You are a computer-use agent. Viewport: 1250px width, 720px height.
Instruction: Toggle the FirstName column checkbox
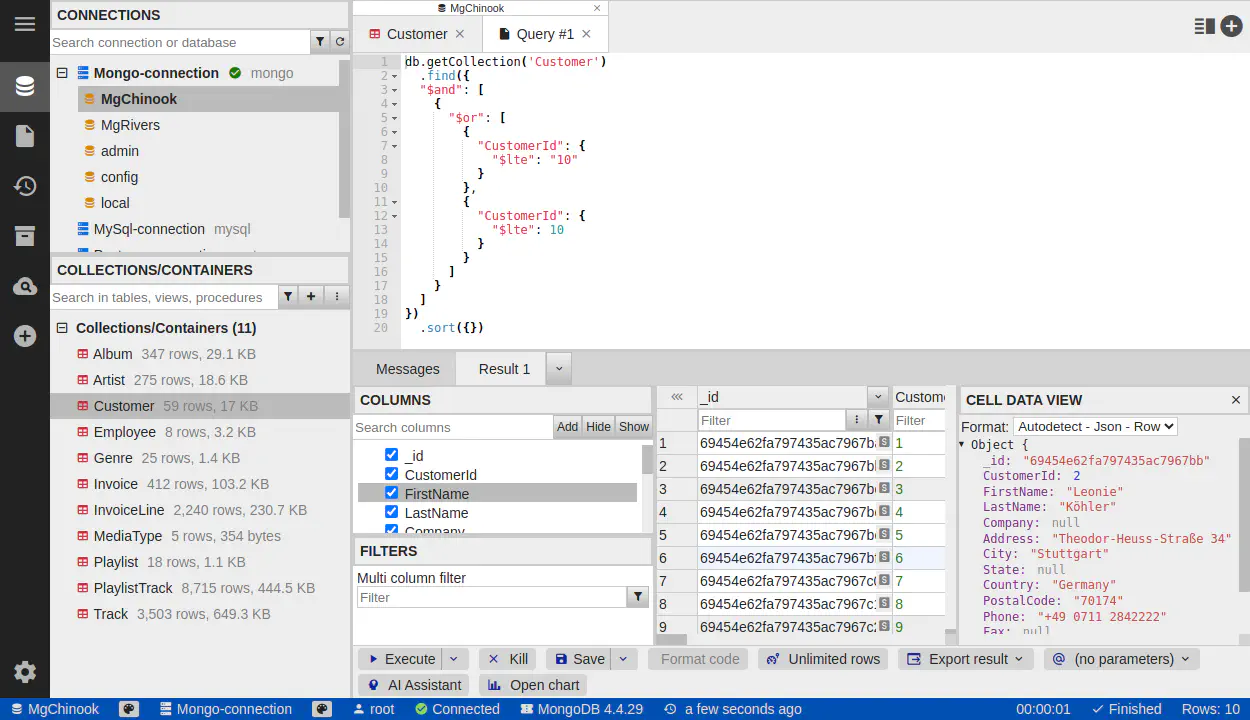[x=392, y=493]
